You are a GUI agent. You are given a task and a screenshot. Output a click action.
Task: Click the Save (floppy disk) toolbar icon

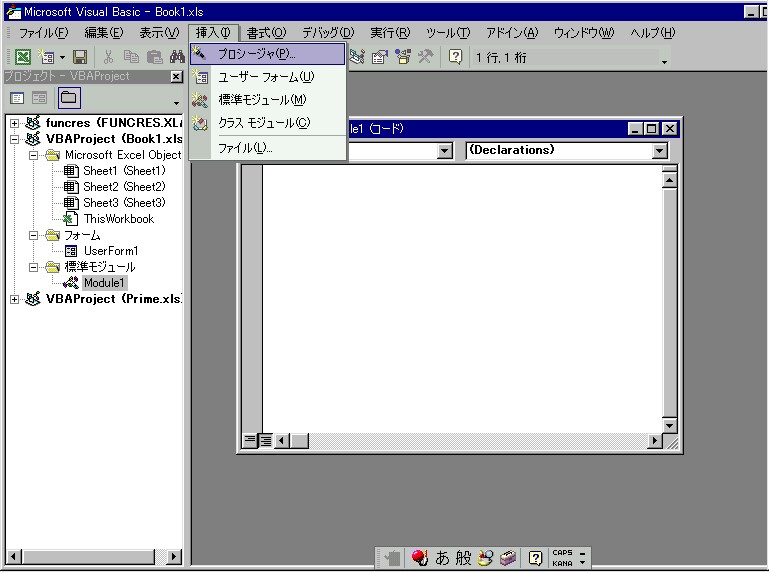tap(80, 57)
